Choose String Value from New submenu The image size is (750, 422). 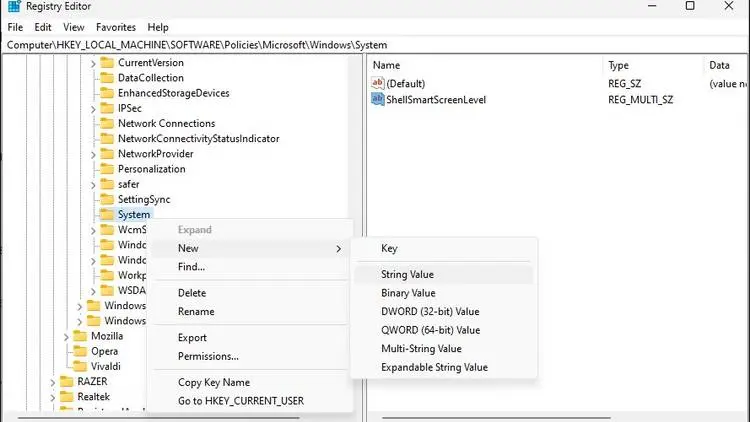click(407, 274)
